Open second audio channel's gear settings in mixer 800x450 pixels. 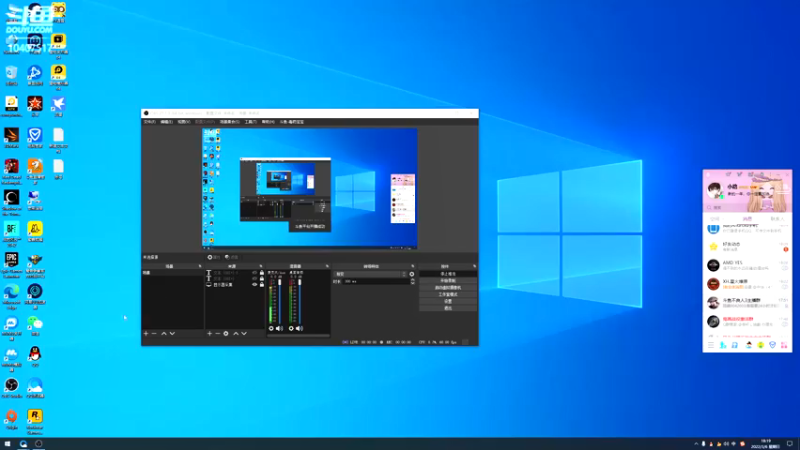[x=291, y=329]
